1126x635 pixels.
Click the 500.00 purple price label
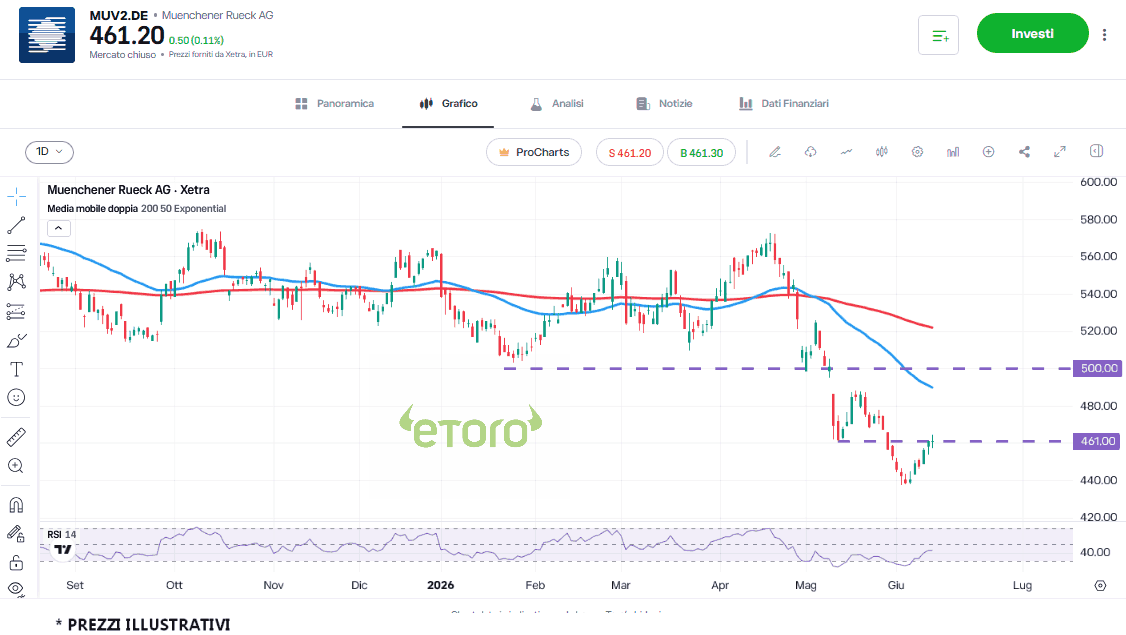pyautogui.click(x=1096, y=369)
